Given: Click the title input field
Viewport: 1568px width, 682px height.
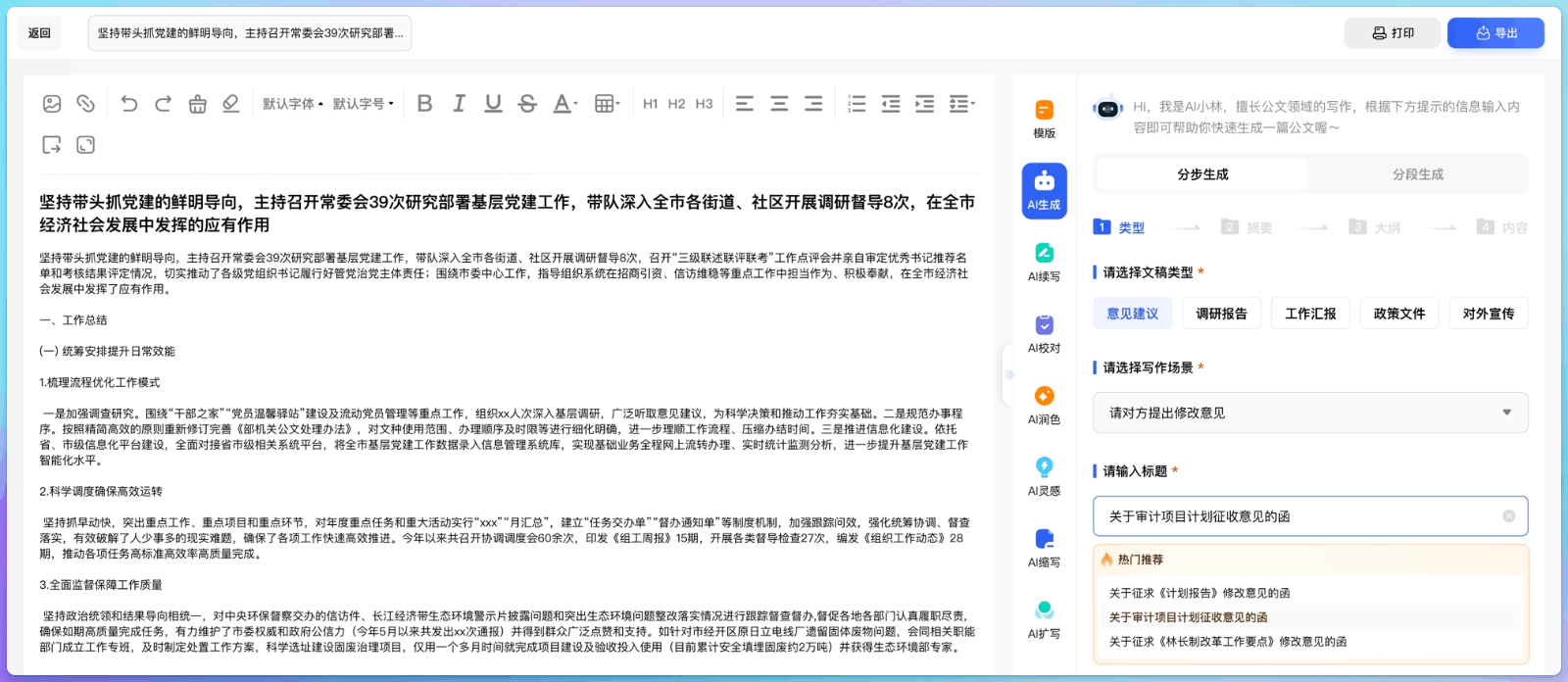Looking at the screenshot, I should (x=1298, y=516).
